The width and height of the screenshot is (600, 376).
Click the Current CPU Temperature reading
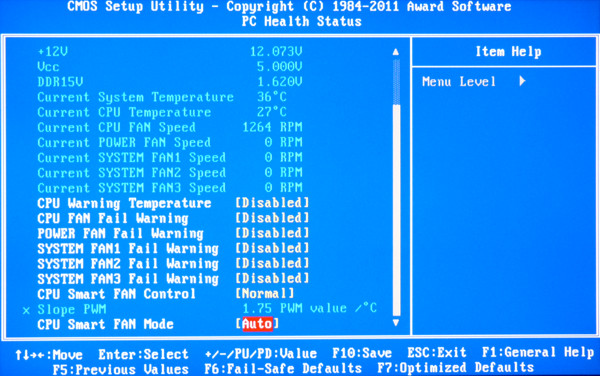tap(272, 112)
